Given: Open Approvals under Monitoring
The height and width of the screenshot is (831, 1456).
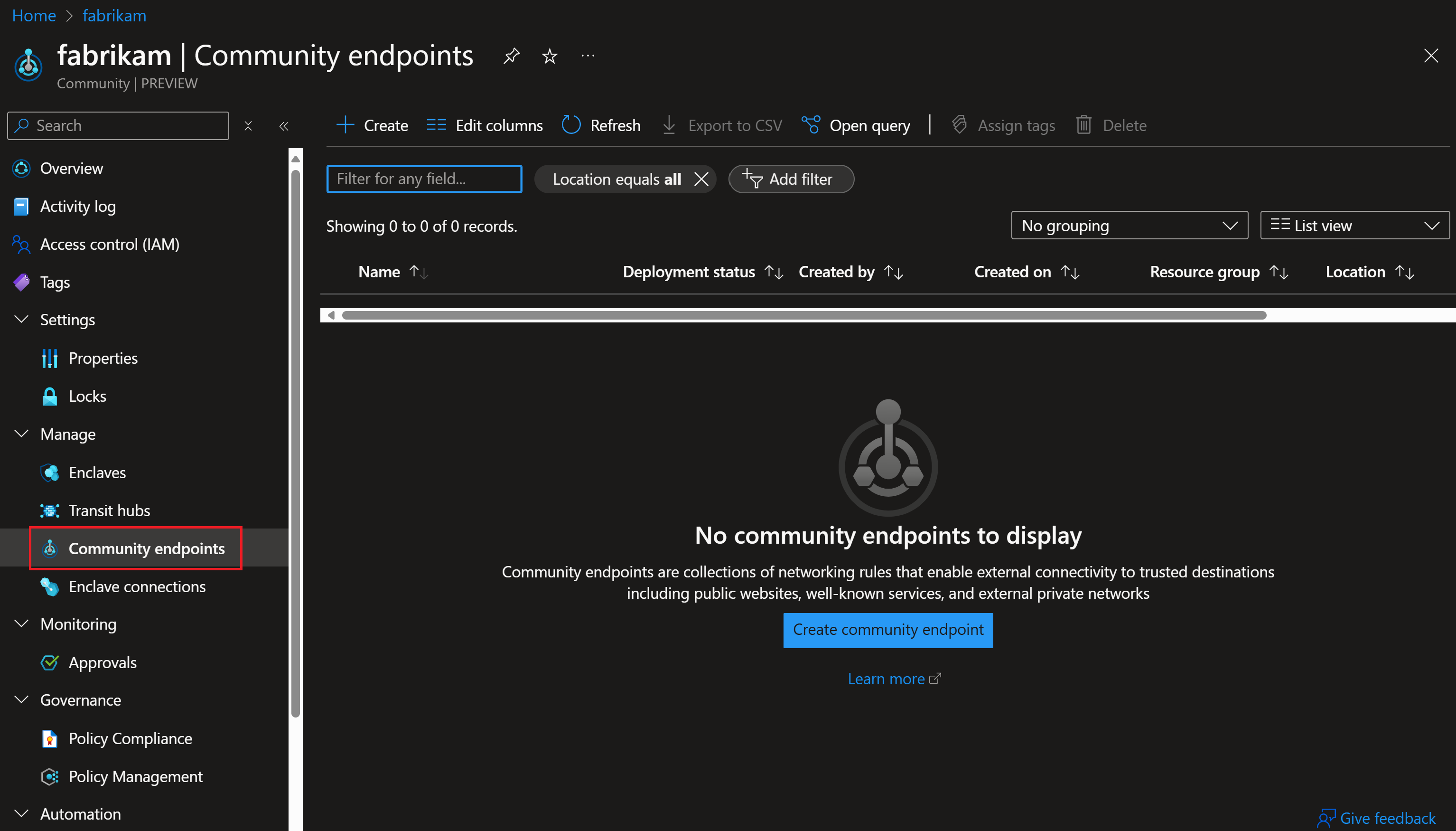Looking at the screenshot, I should (x=103, y=662).
